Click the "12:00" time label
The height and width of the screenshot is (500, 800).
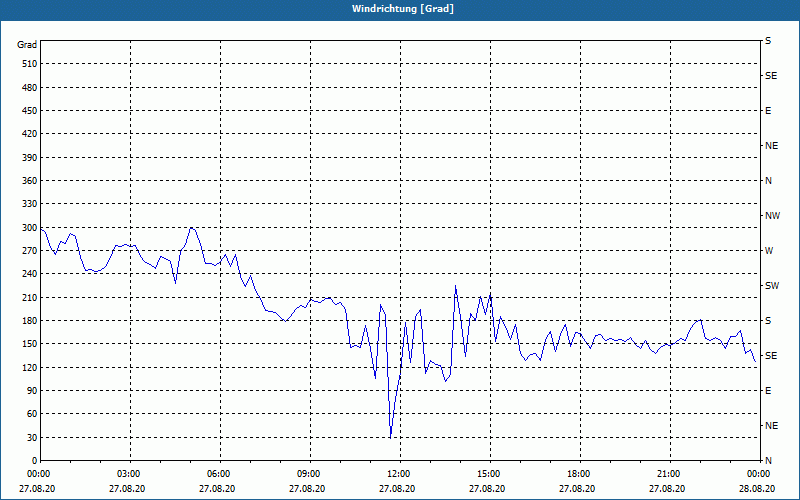tap(398, 474)
